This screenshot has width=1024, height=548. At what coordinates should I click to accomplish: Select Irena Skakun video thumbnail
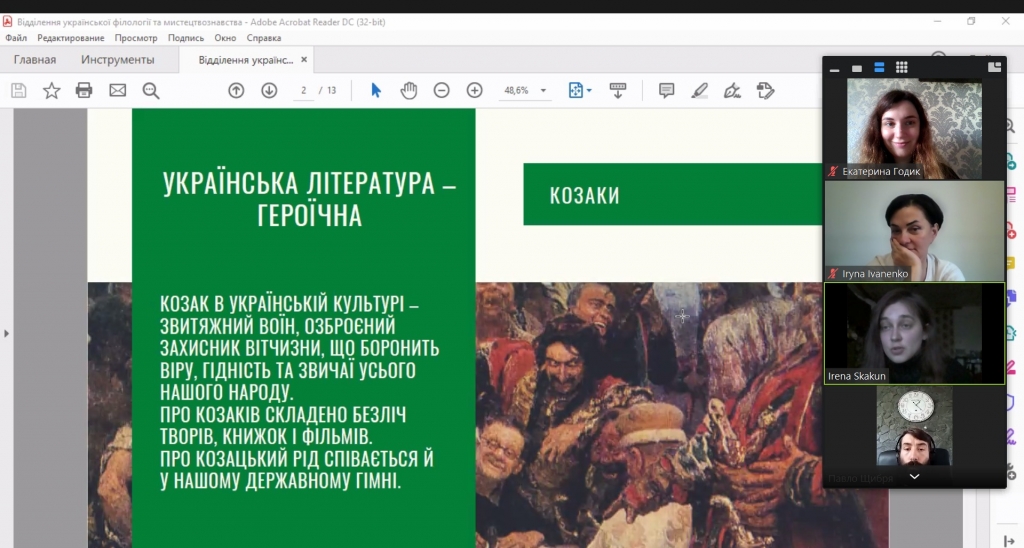pyautogui.click(x=914, y=333)
